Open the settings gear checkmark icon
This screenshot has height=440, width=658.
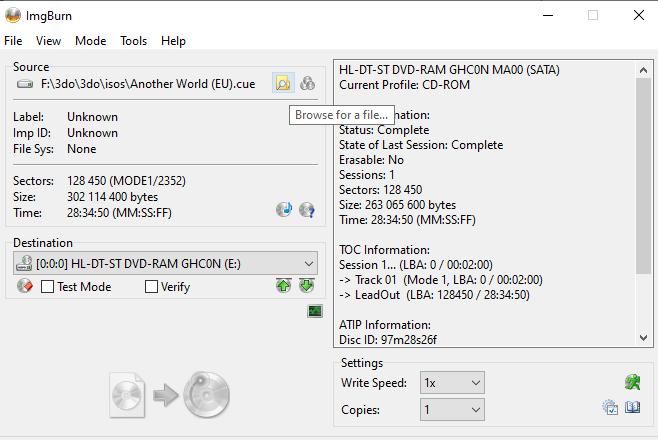(610, 407)
